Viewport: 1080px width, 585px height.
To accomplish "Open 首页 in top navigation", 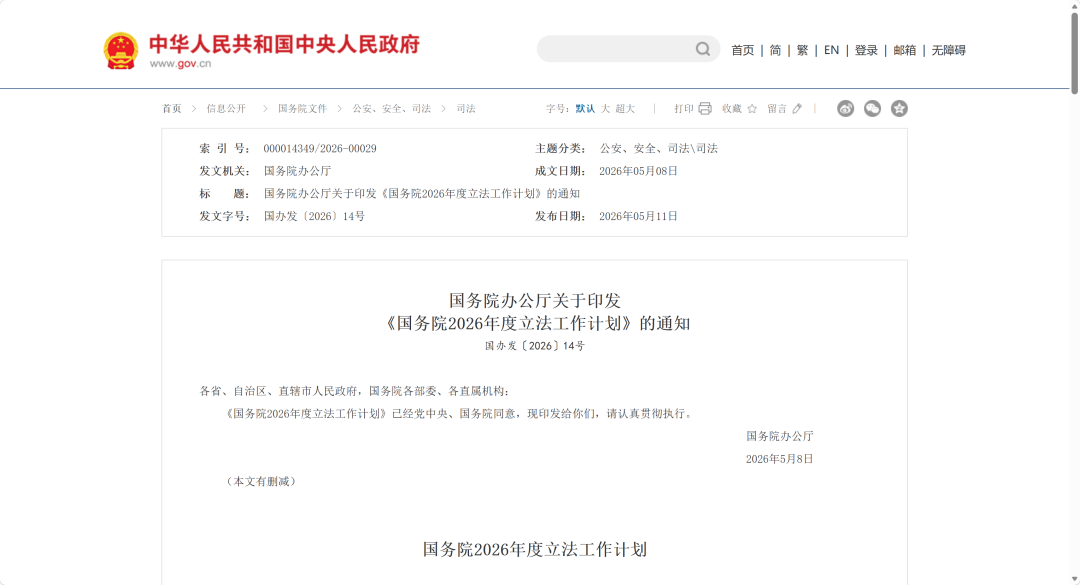I will pos(742,50).
